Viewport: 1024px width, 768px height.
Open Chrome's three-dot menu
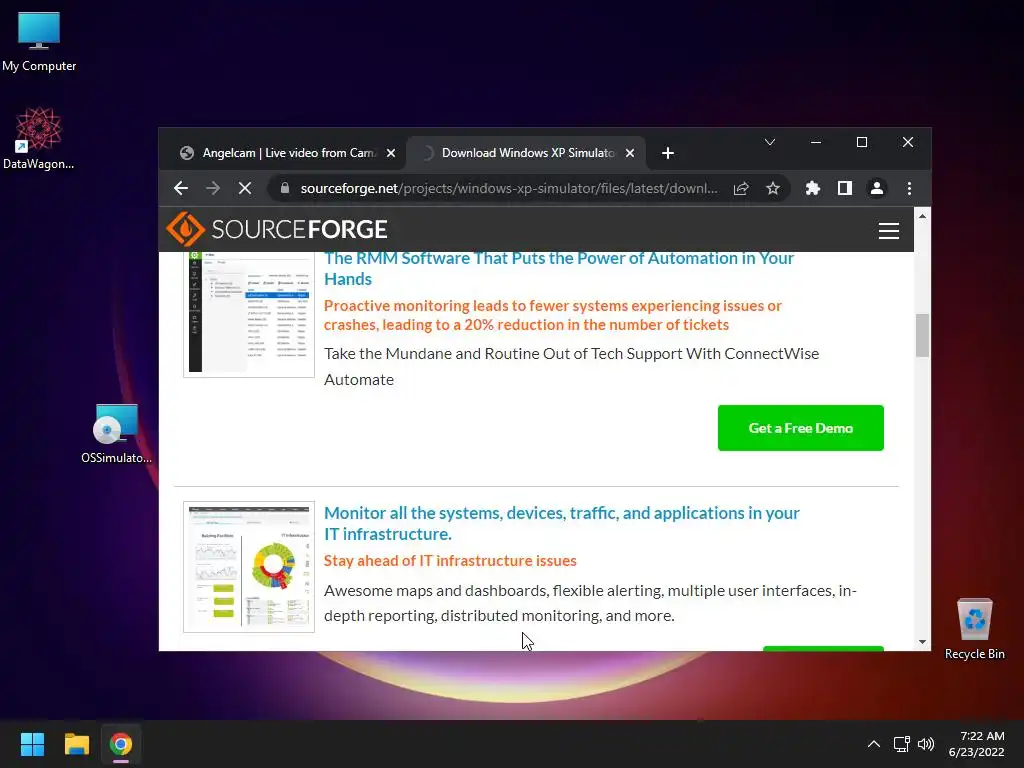coord(909,189)
